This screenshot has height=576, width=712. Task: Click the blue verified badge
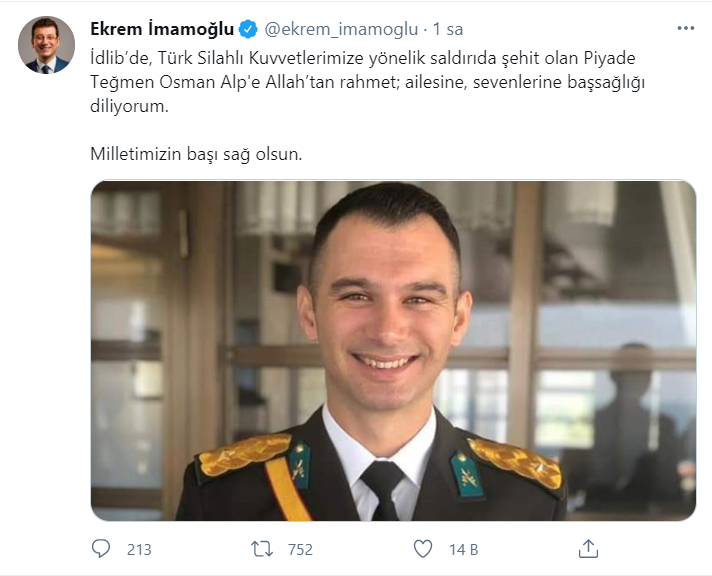[x=248, y=29]
